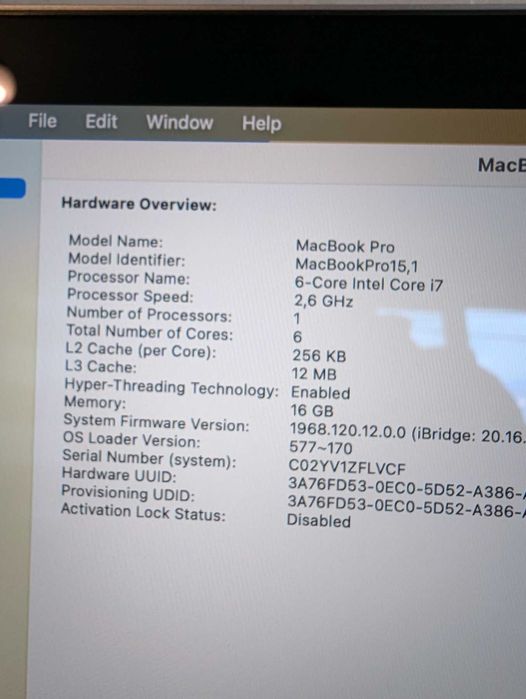Select the value 12 MB
This screenshot has height=699, width=526.
click(314, 374)
